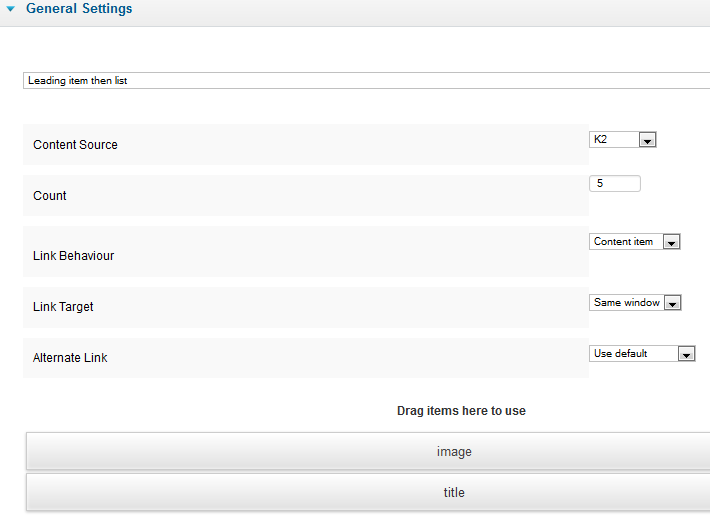Click the Count label row
Viewport: 710px width, 523px height.
tap(306, 196)
